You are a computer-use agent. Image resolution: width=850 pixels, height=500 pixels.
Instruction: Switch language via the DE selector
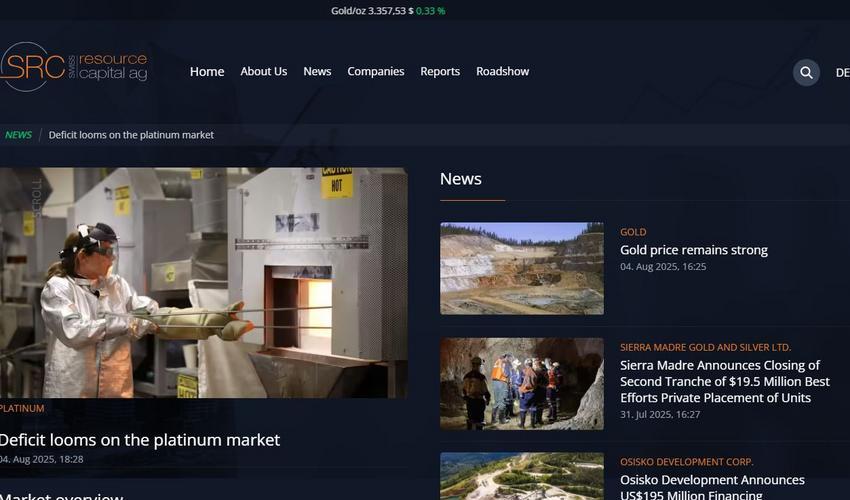point(841,72)
